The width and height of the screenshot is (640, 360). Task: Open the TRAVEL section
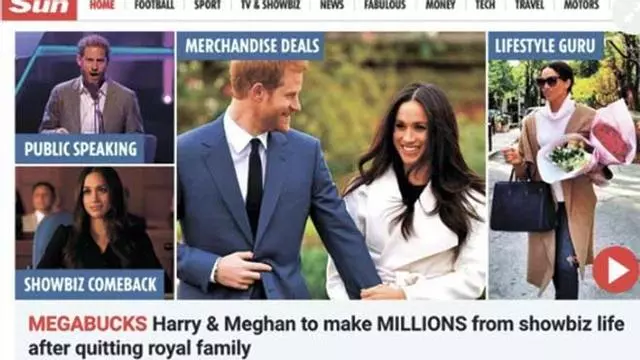point(529,5)
